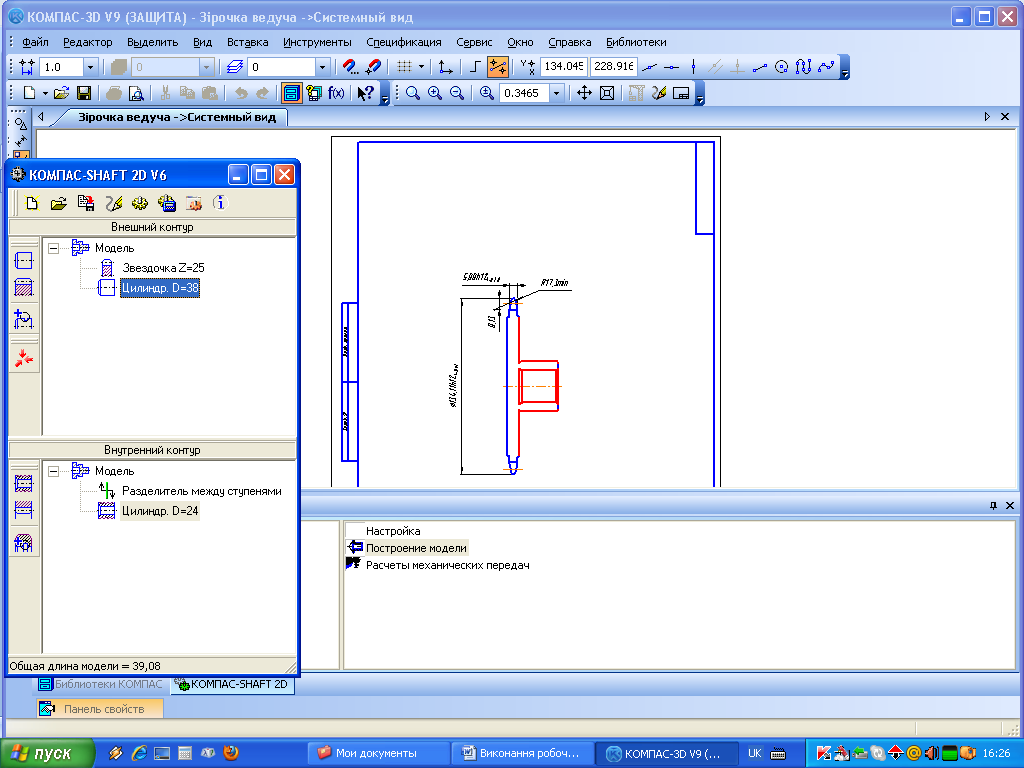Open model folder icon in KOMPAS-SHAFT 2D toolbar
Image resolution: width=1024 pixels, height=768 pixels.
tap(59, 203)
